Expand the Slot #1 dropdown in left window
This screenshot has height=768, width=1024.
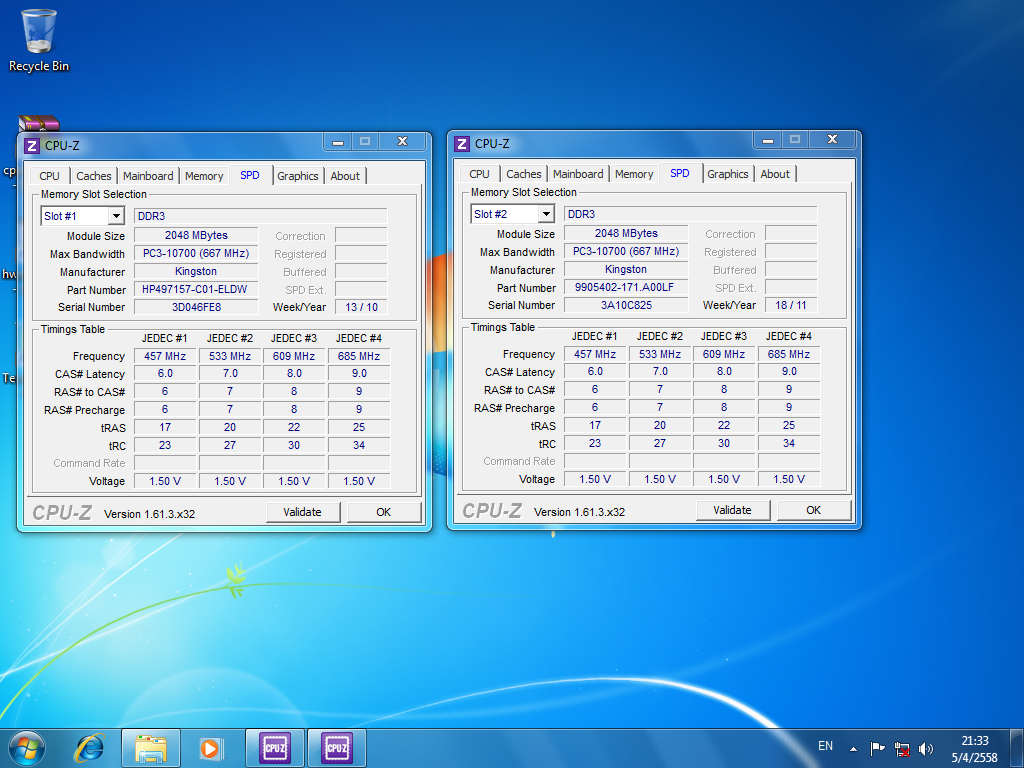(x=116, y=216)
